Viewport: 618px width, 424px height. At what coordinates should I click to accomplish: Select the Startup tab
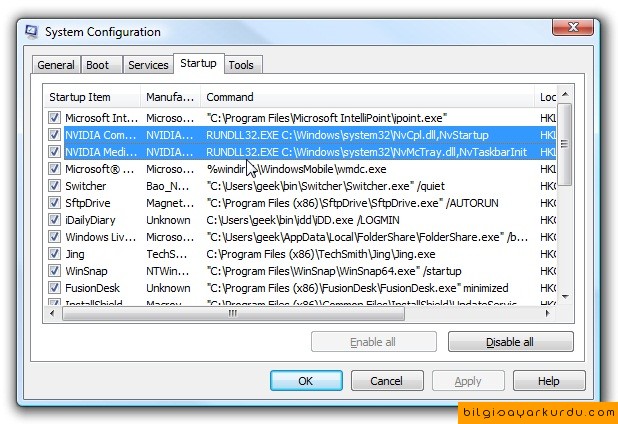click(198, 63)
